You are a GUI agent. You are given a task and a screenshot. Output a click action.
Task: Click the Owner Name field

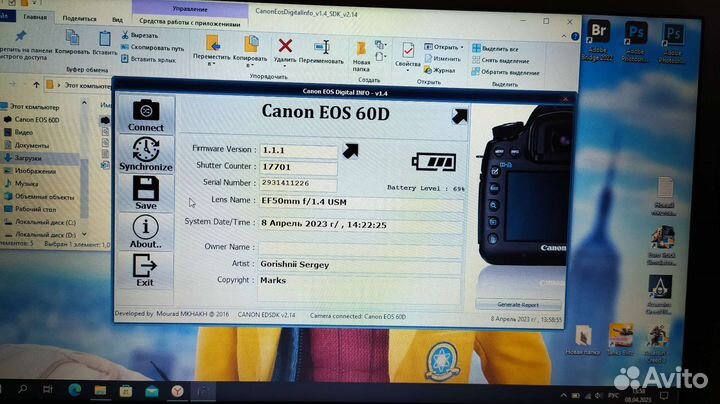click(x=360, y=248)
